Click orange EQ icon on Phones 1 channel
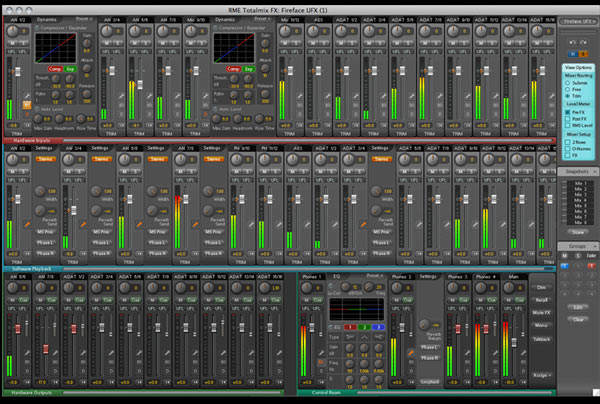The image size is (600, 404). pos(321,362)
